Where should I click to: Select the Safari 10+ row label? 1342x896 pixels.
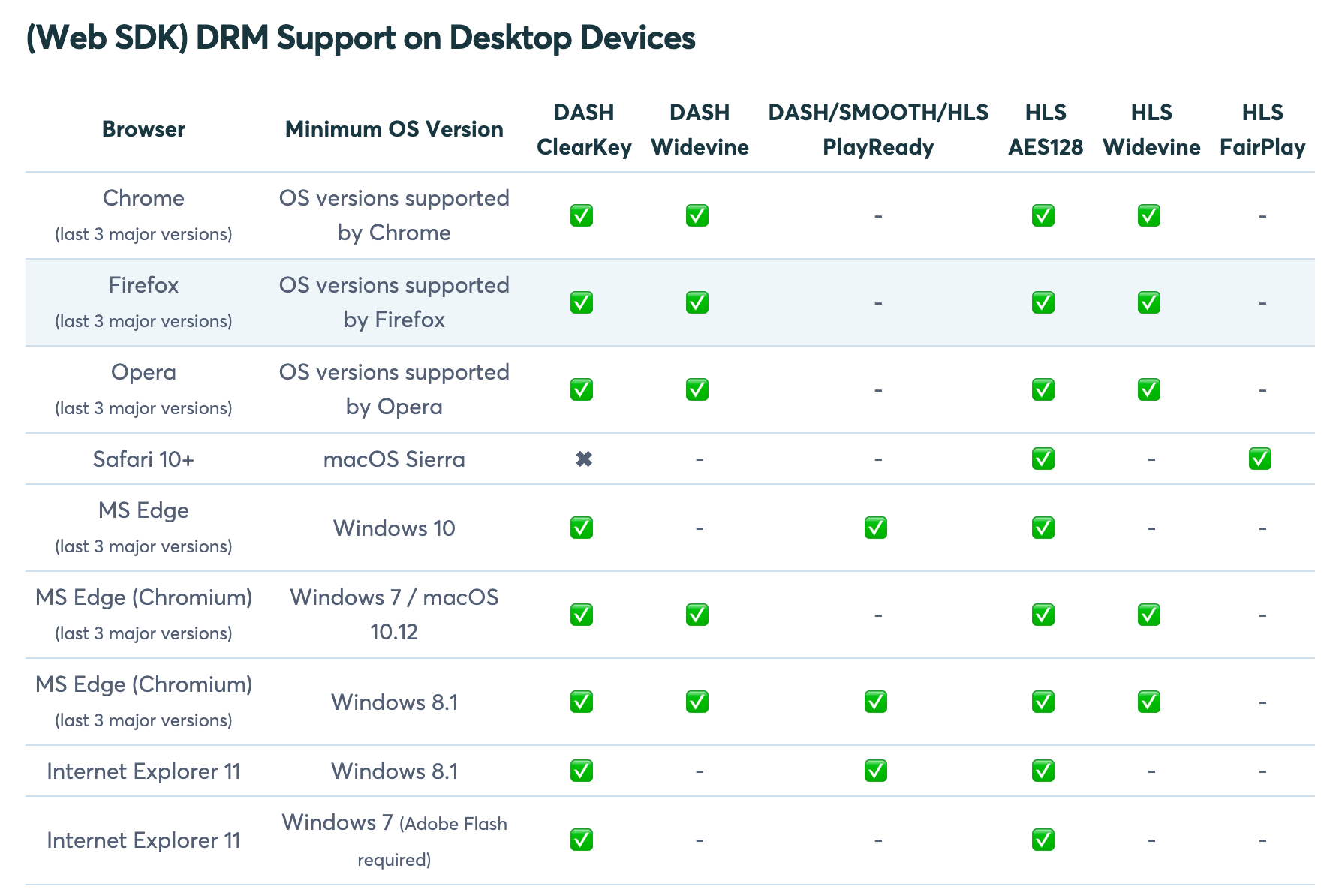click(x=143, y=459)
